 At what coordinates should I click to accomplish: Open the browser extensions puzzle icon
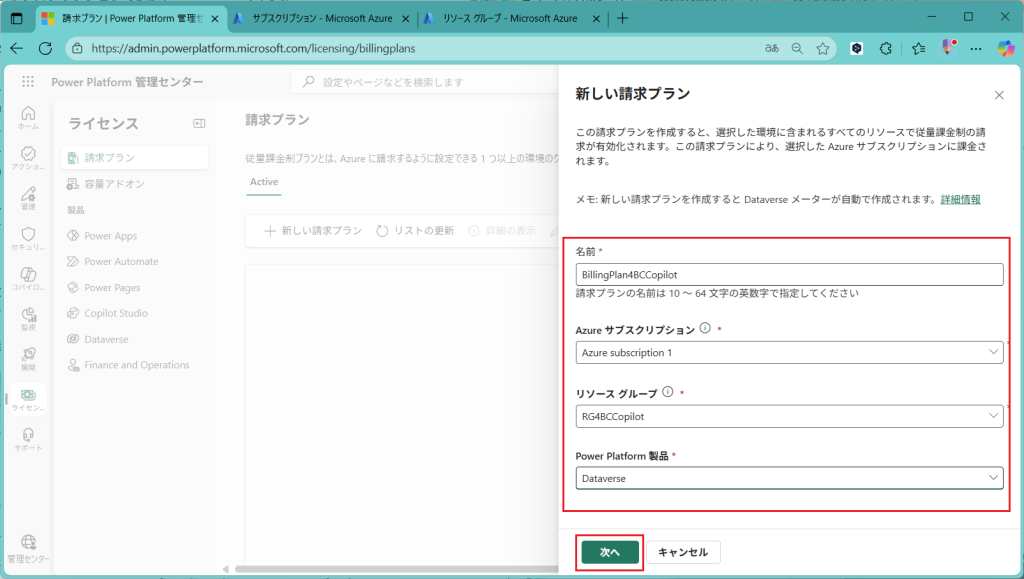886,48
